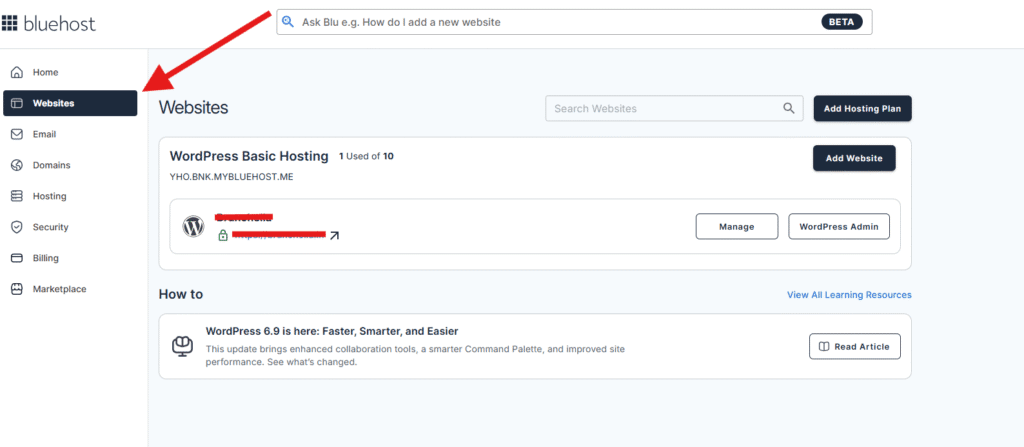1024x447 pixels.
Task: Open View All Learning Resources link
Action: click(x=849, y=295)
